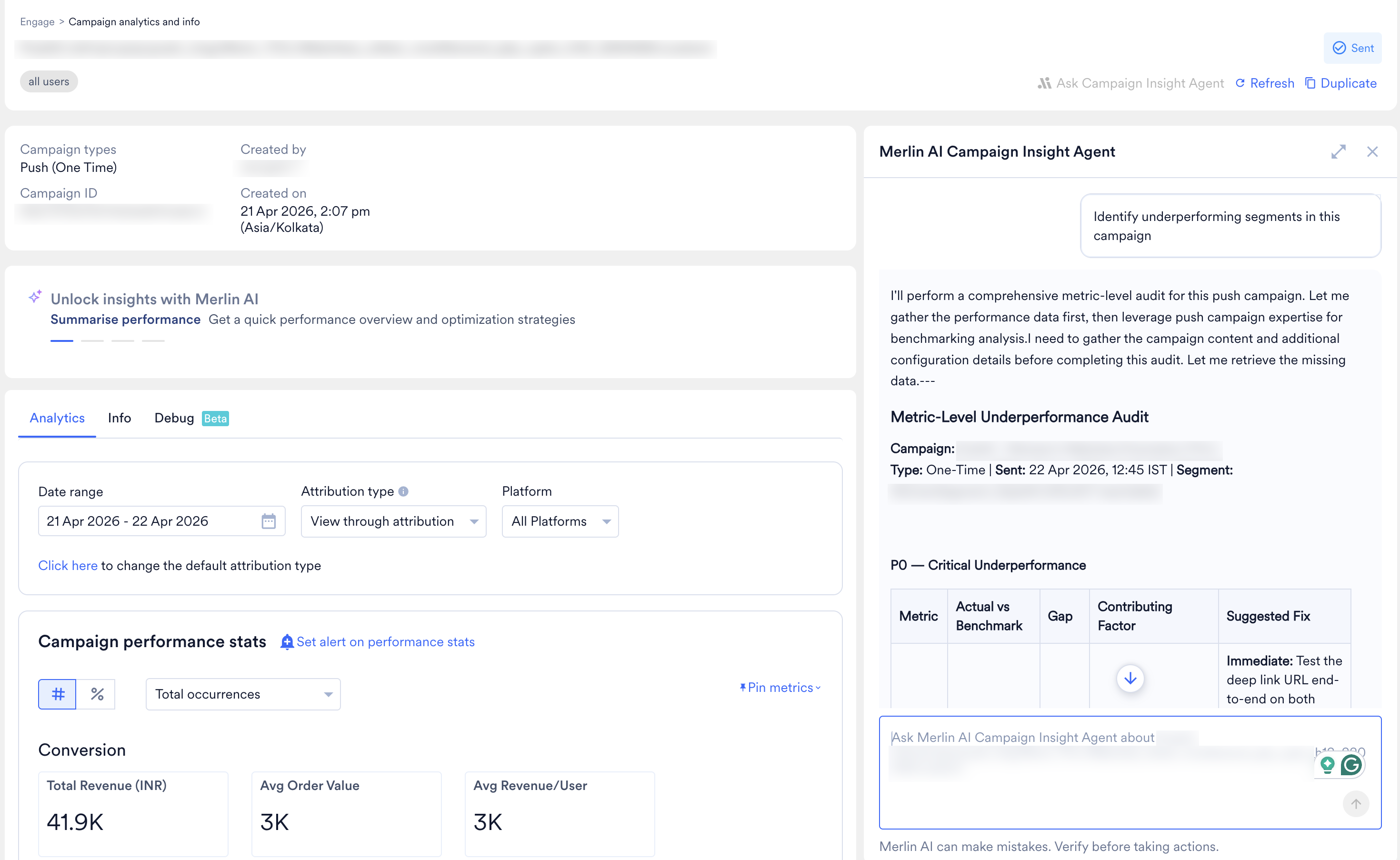This screenshot has width=1400, height=860.
Task: Click the Grammarly icon in input box
Action: point(1351,765)
